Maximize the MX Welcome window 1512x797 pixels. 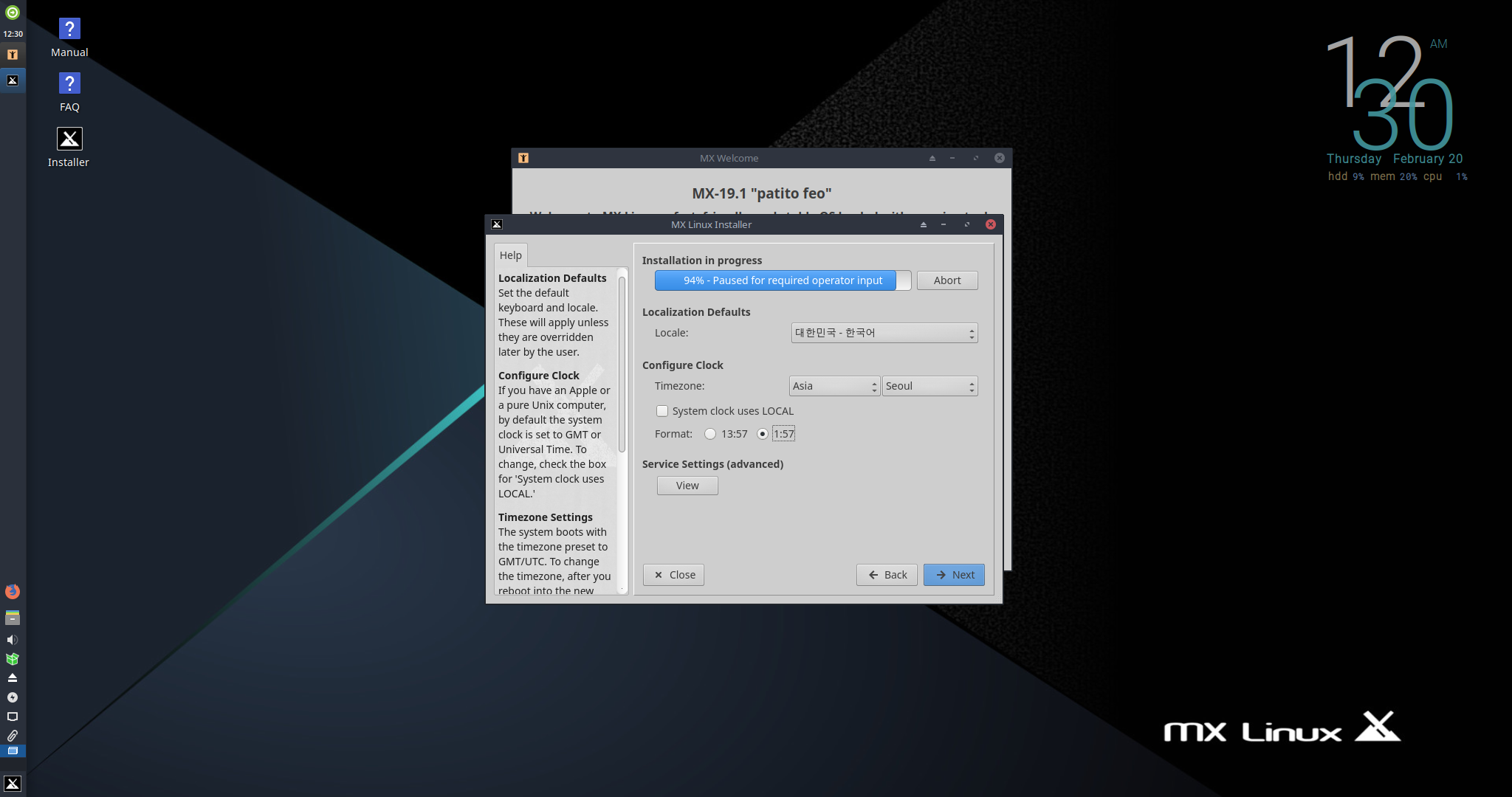976,158
